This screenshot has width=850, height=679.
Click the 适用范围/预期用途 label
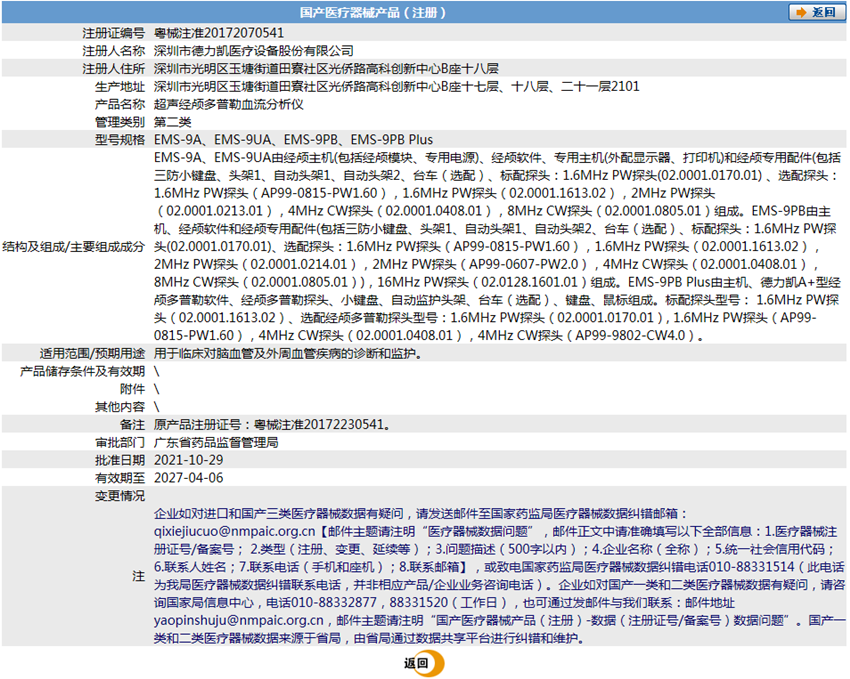tap(92, 354)
